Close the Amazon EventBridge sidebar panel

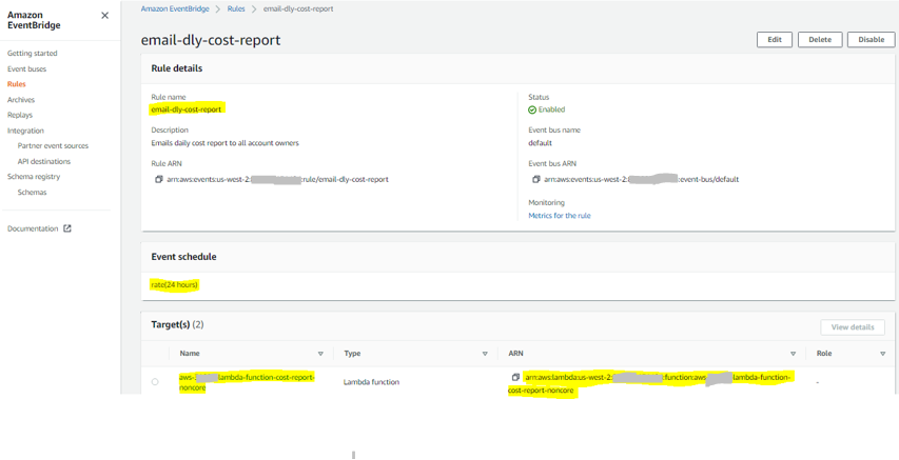104,15
